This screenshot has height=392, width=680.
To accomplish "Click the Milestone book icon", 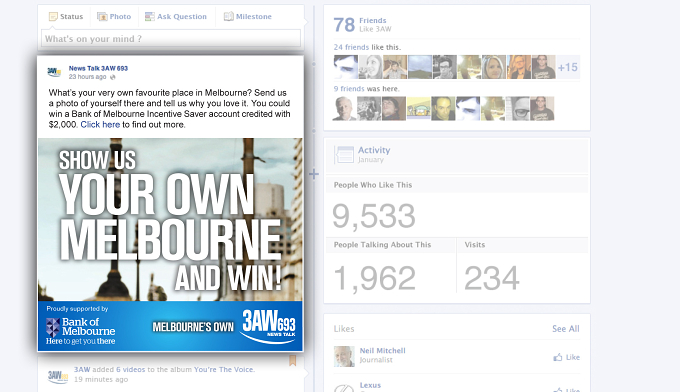I will click(x=229, y=16).
